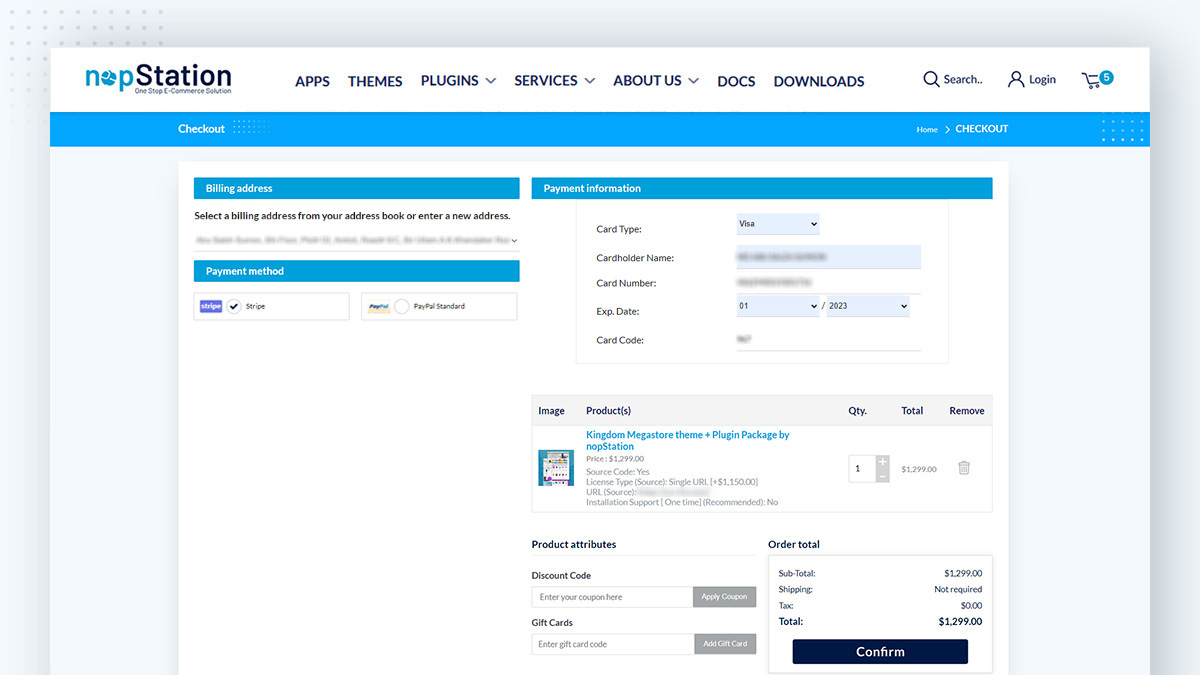This screenshot has width=1200, height=675.
Task: Click the $0.00 tax value
Action: point(971,606)
